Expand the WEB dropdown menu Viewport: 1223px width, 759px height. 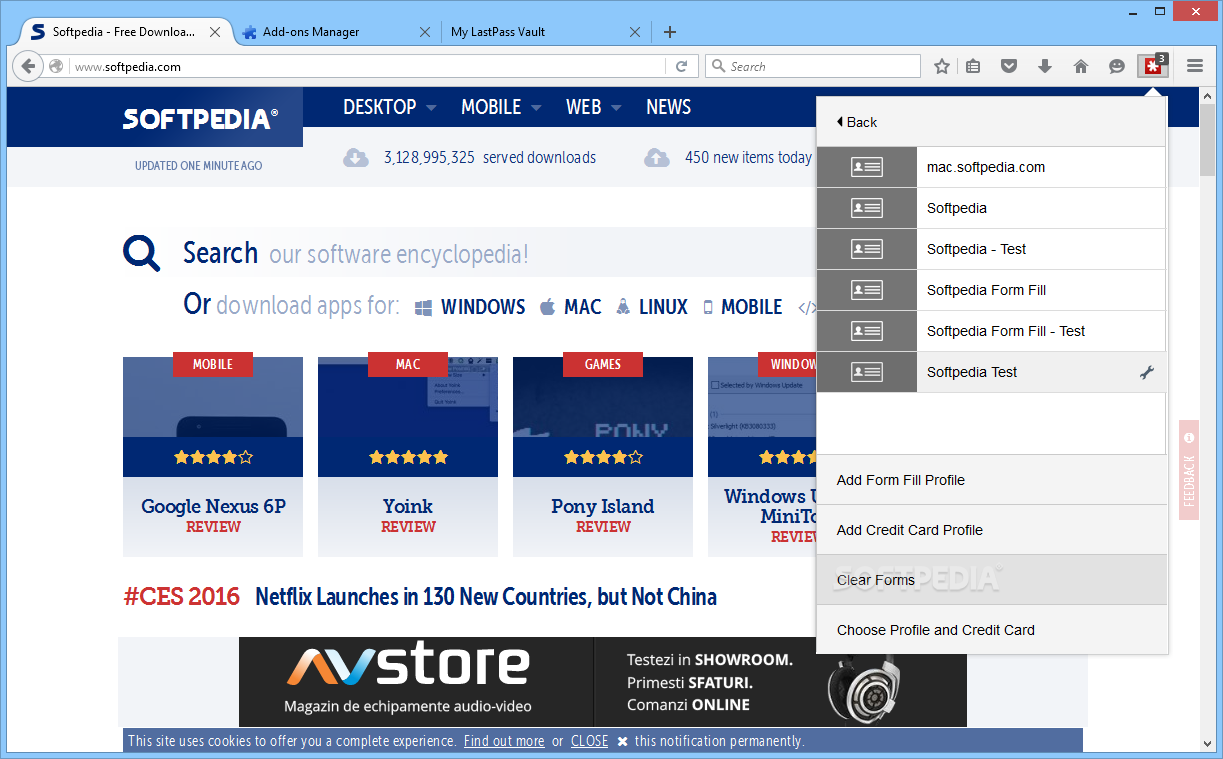[x=594, y=107]
